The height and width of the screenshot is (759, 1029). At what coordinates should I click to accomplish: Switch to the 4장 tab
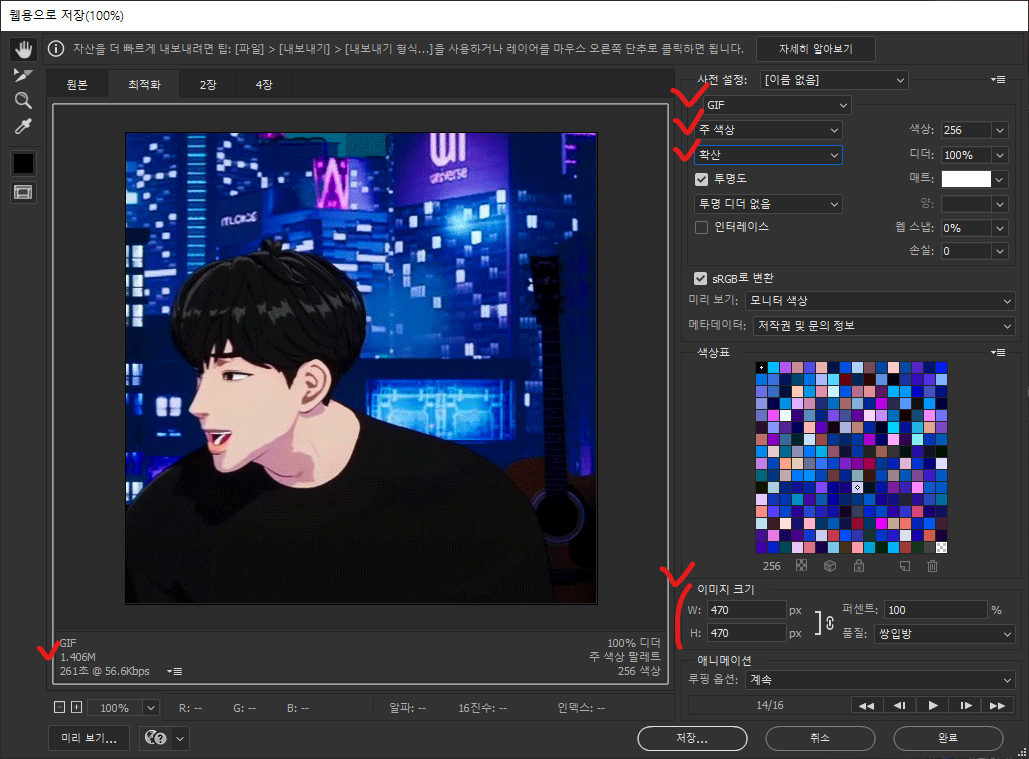(x=264, y=85)
